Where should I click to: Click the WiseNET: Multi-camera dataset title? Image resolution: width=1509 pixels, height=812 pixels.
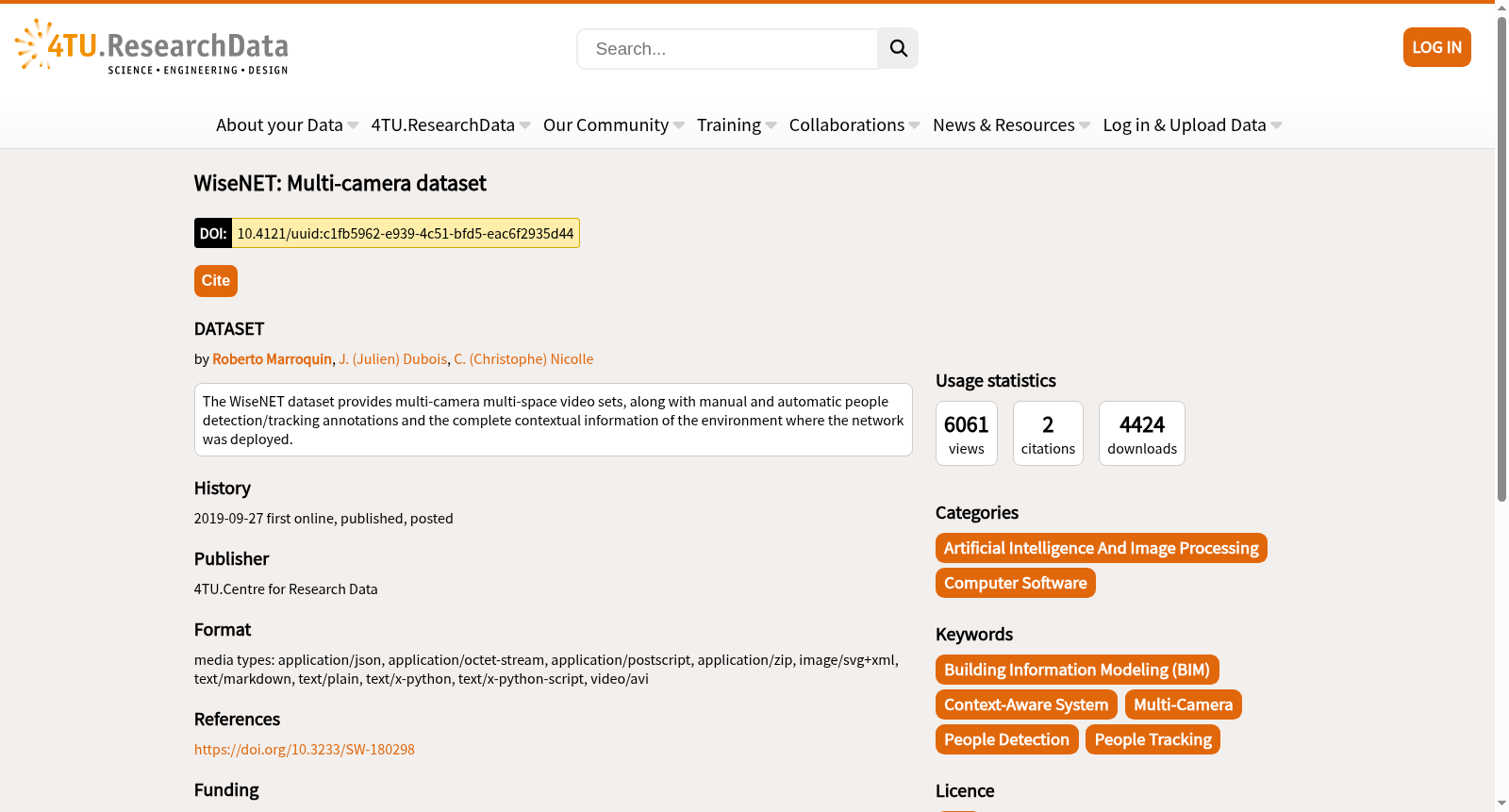pyautogui.click(x=340, y=184)
